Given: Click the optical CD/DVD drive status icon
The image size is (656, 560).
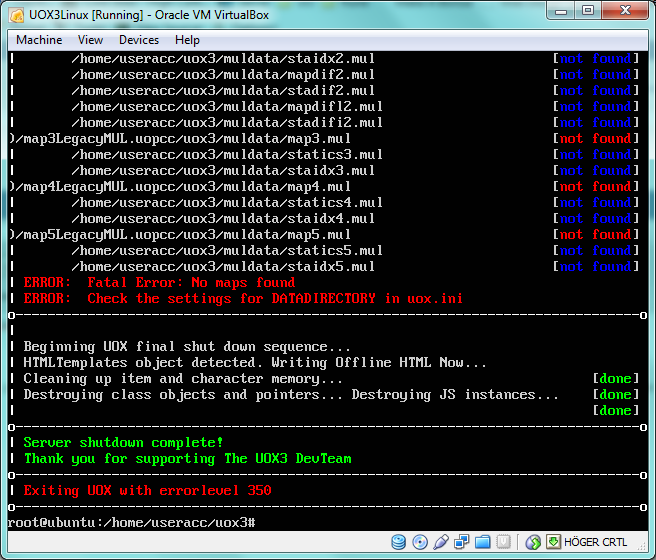Looking at the screenshot, I should (x=420, y=542).
